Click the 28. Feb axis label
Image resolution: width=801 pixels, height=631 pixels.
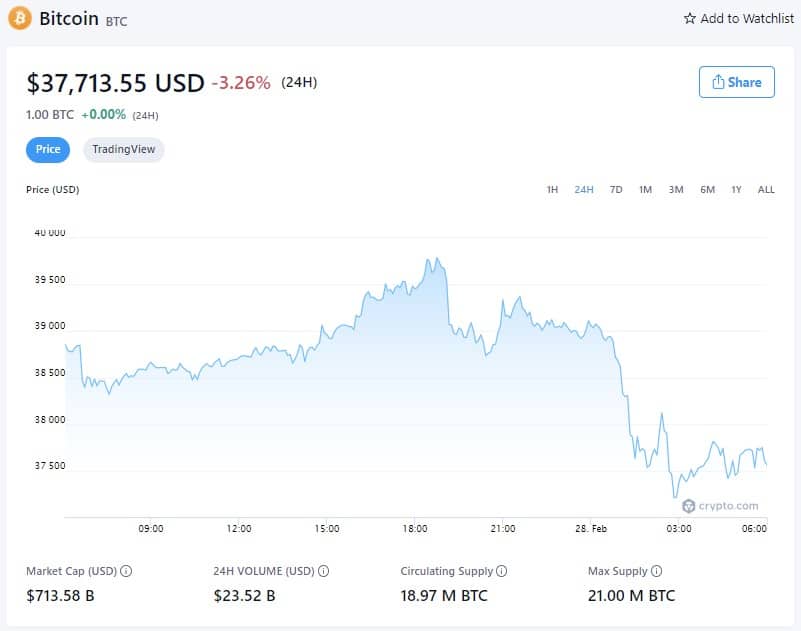591,528
